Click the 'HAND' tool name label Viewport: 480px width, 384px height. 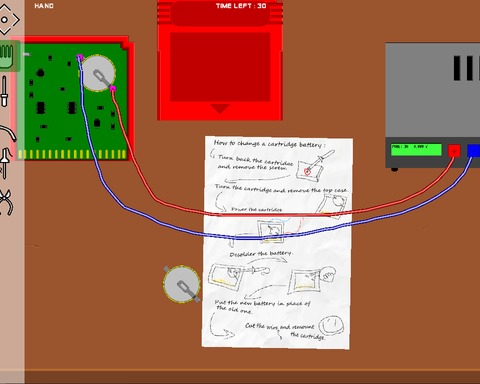click(x=44, y=6)
